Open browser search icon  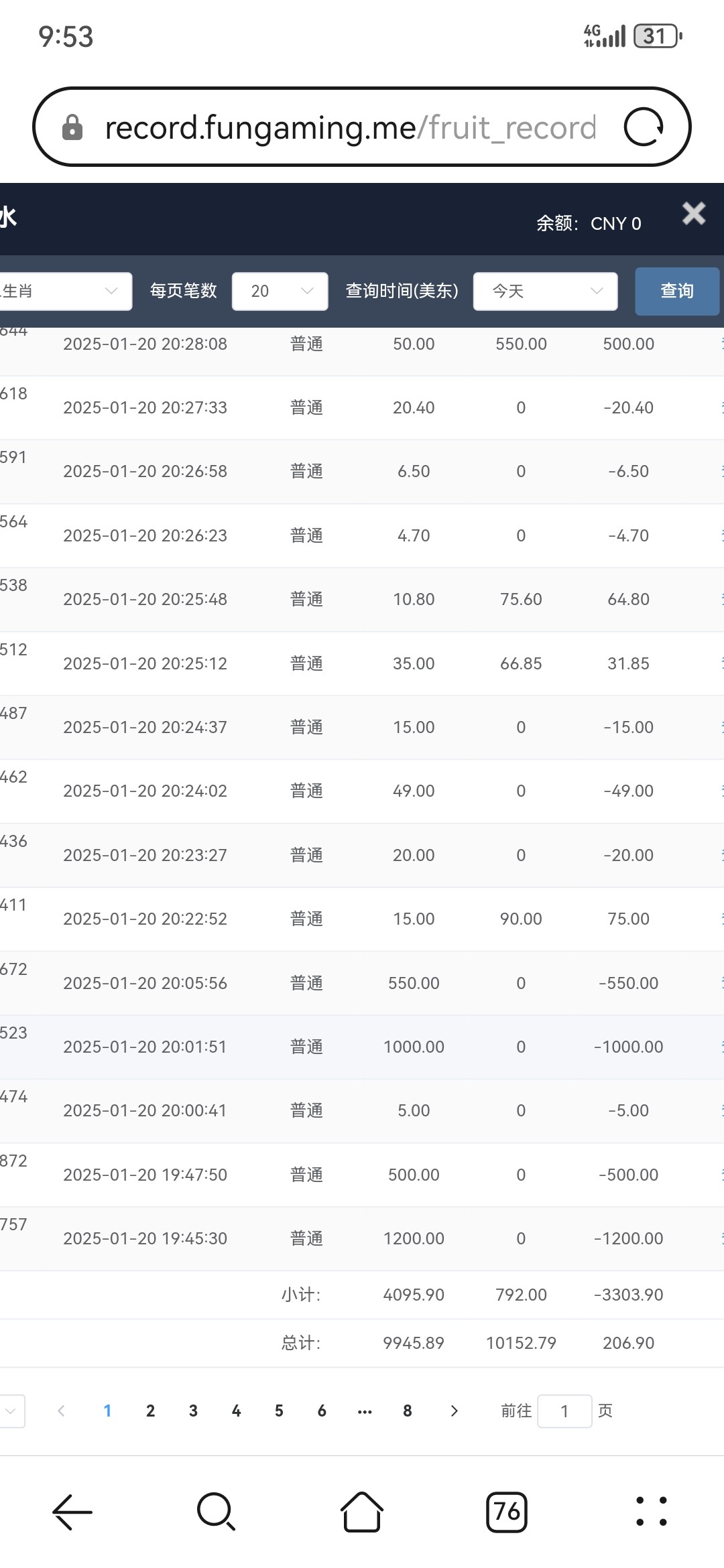click(x=217, y=1512)
